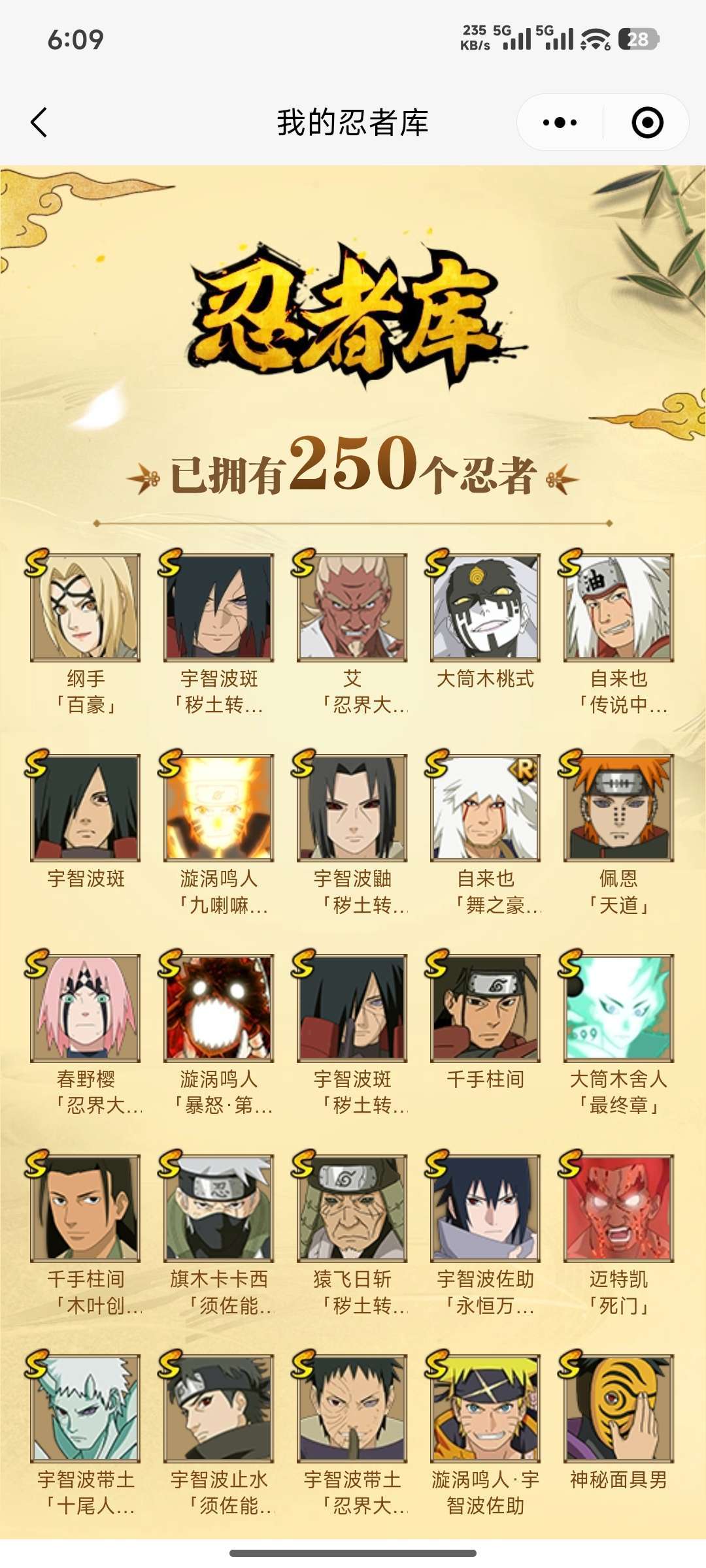Select 自来也 portrait with R badge
Viewport: 706px width, 1568px height.
point(486,808)
